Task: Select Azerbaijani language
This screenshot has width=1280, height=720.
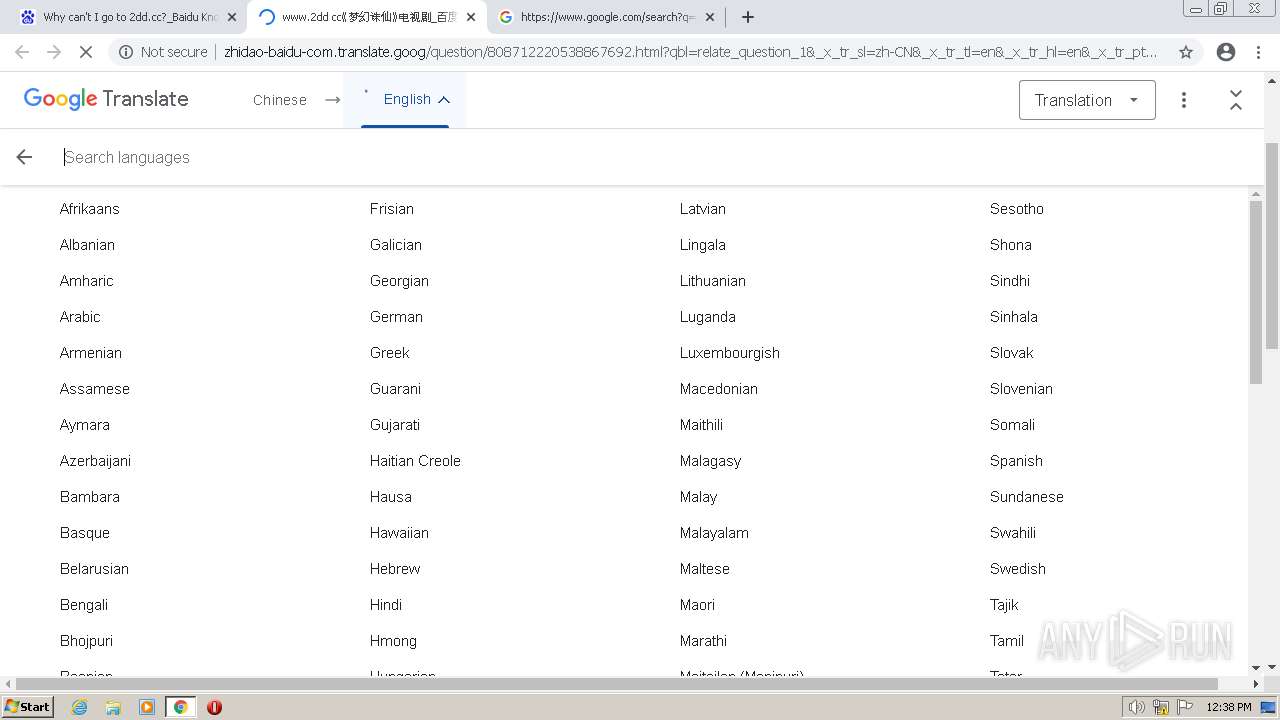Action: [x=95, y=461]
